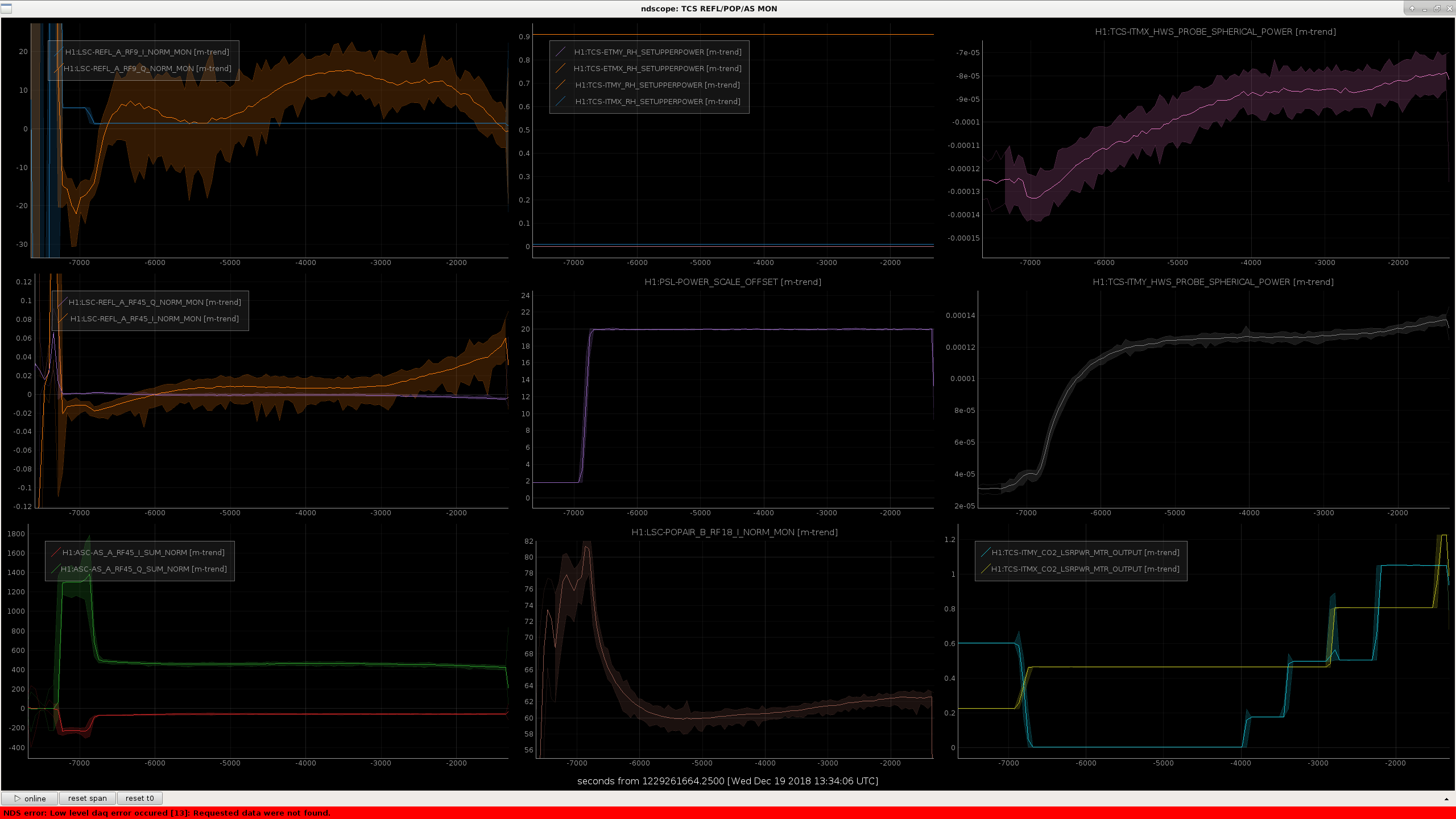
Task: Open the window menu icon in the title bar
Action: click(x=6, y=9)
